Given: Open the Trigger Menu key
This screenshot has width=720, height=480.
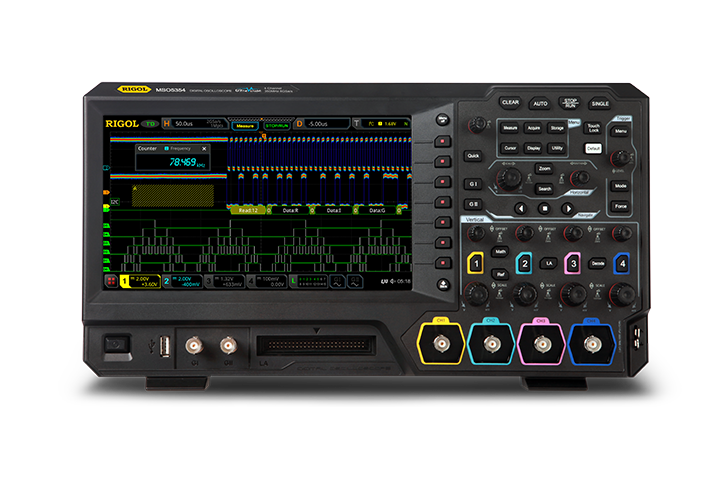Looking at the screenshot, I should [x=621, y=131].
